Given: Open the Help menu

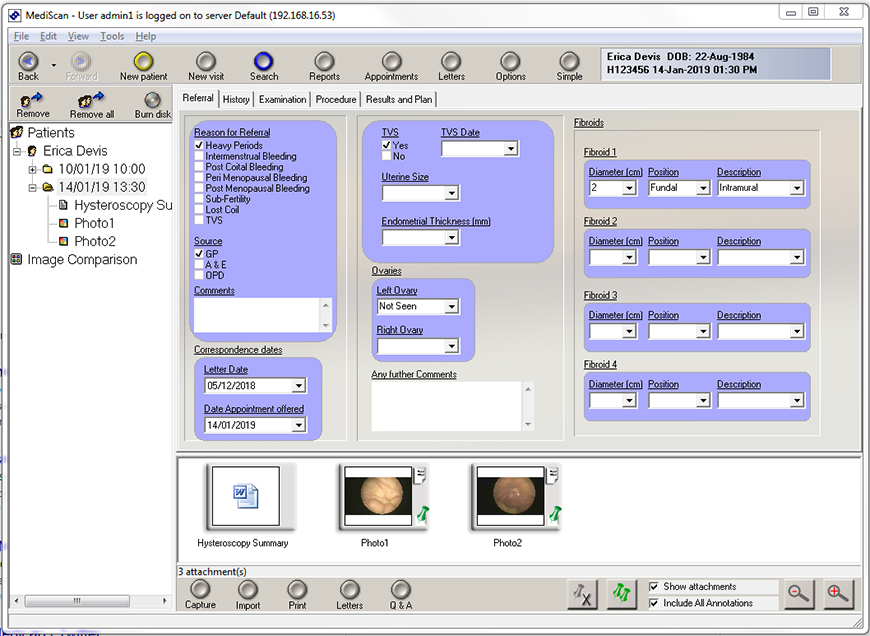Looking at the screenshot, I should (x=146, y=36).
